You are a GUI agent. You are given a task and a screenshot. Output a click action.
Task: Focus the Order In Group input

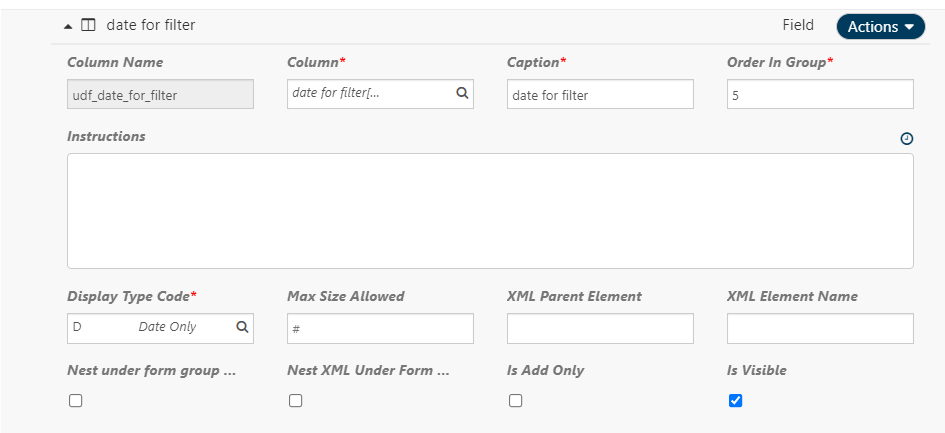[x=820, y=95]
